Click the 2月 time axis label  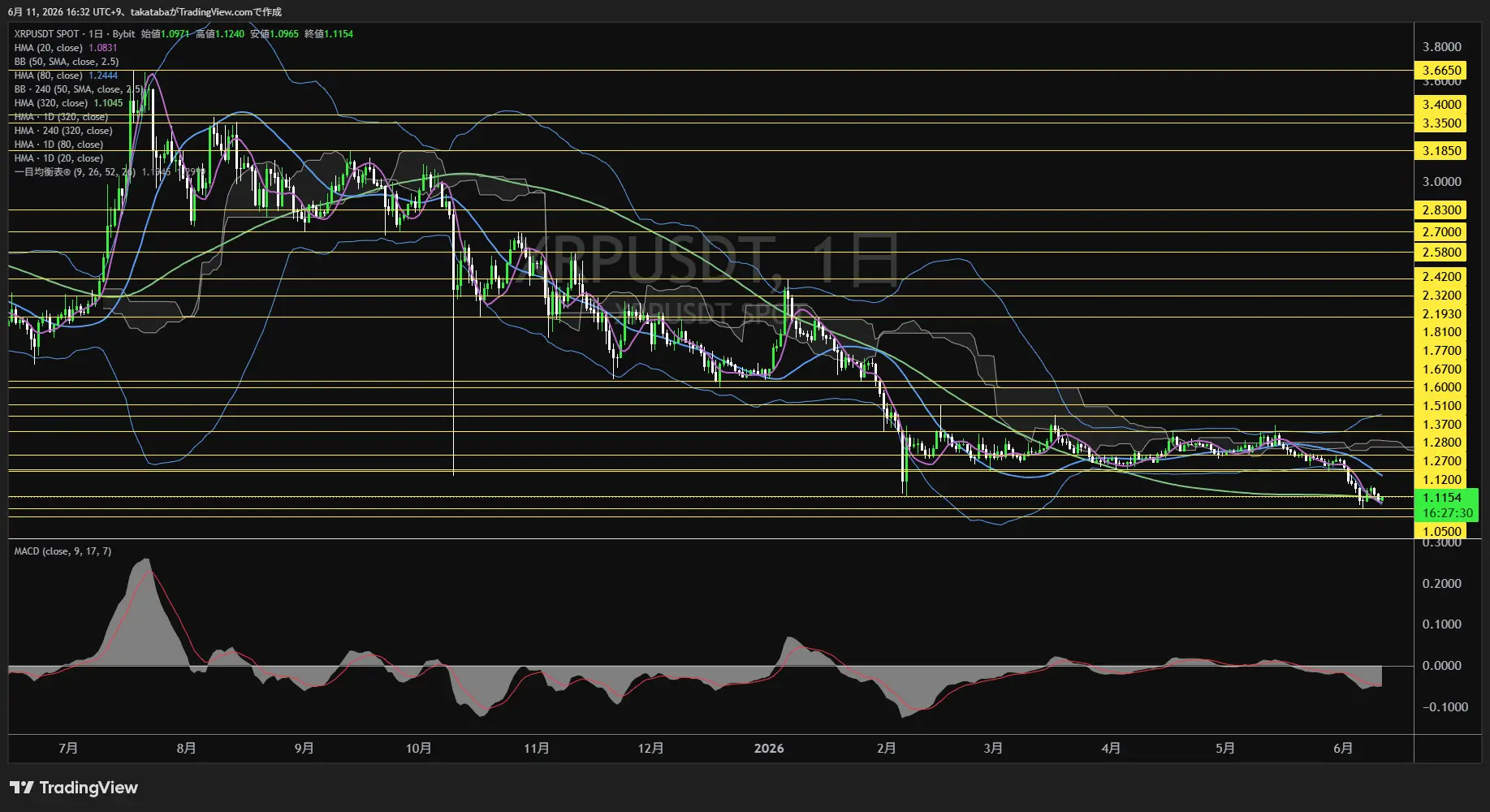[x=886, y=748]
